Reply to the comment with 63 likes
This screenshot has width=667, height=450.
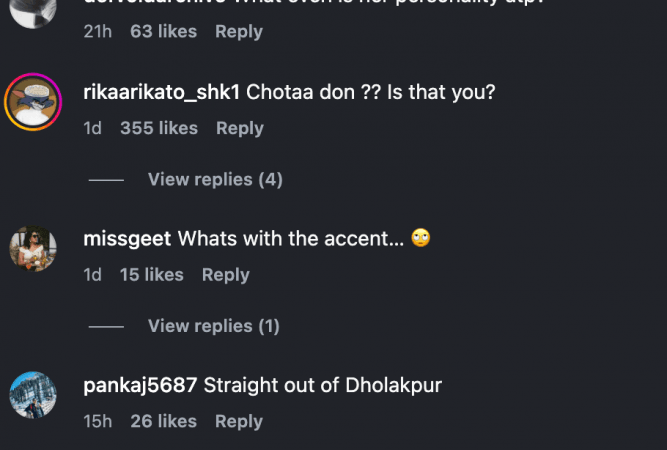point(239,32)
